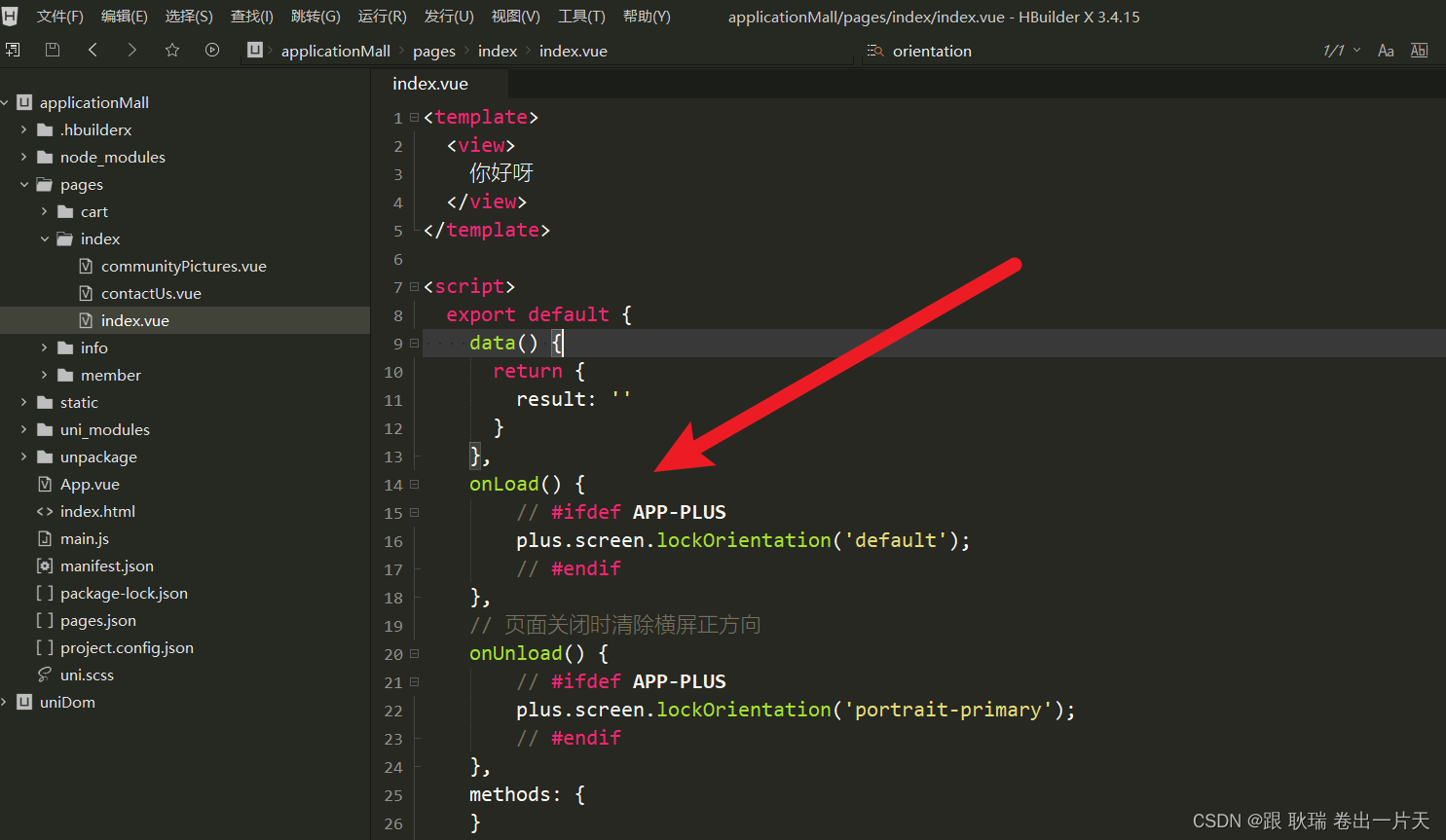
Task: Open the 编辑(E) menu
Action: click(x=125, y=17)
